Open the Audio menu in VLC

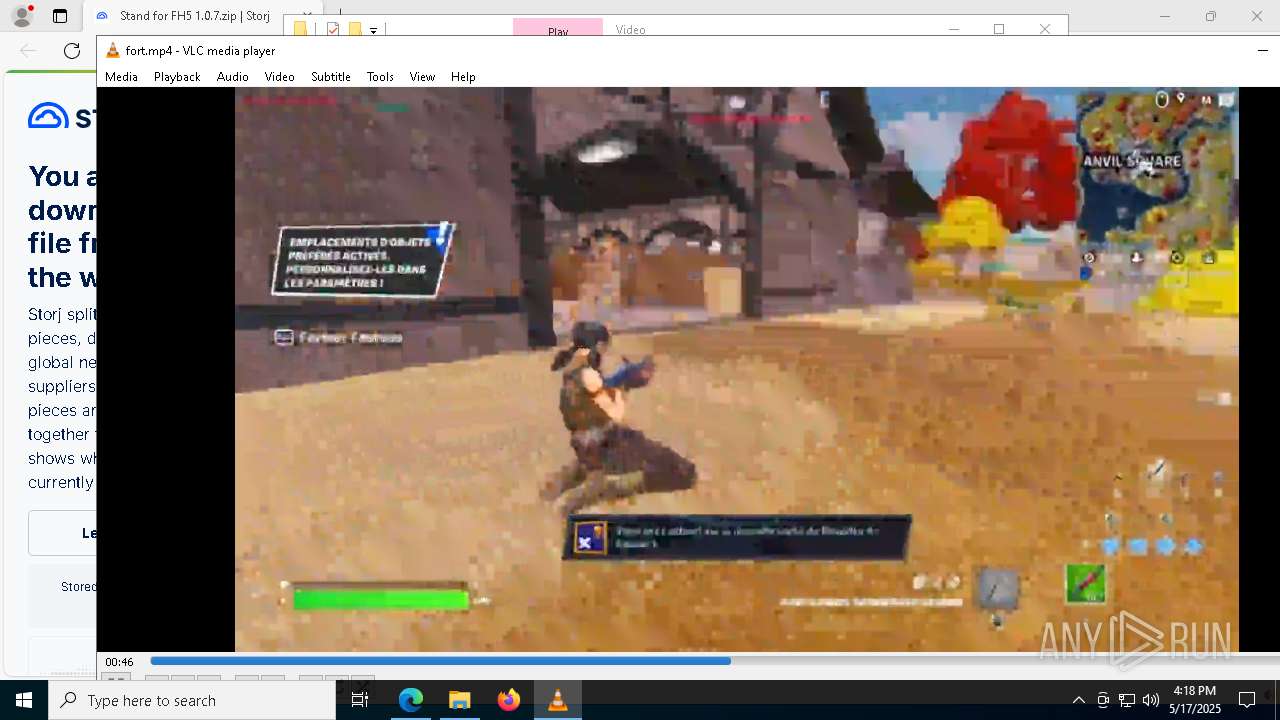point(232,76)
